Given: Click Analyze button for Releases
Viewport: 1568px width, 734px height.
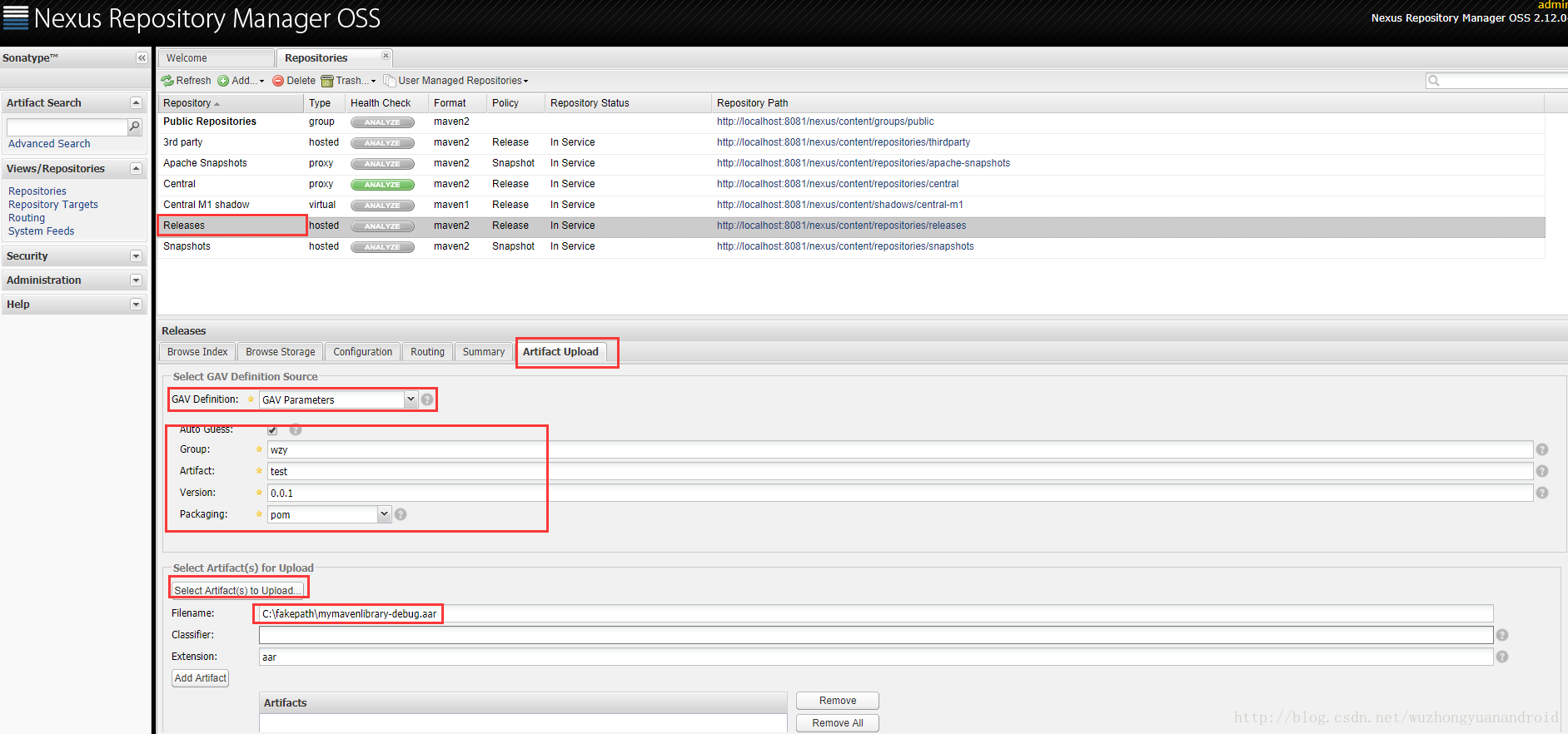Looking at the screenshot, I should [x=382, y=226].
